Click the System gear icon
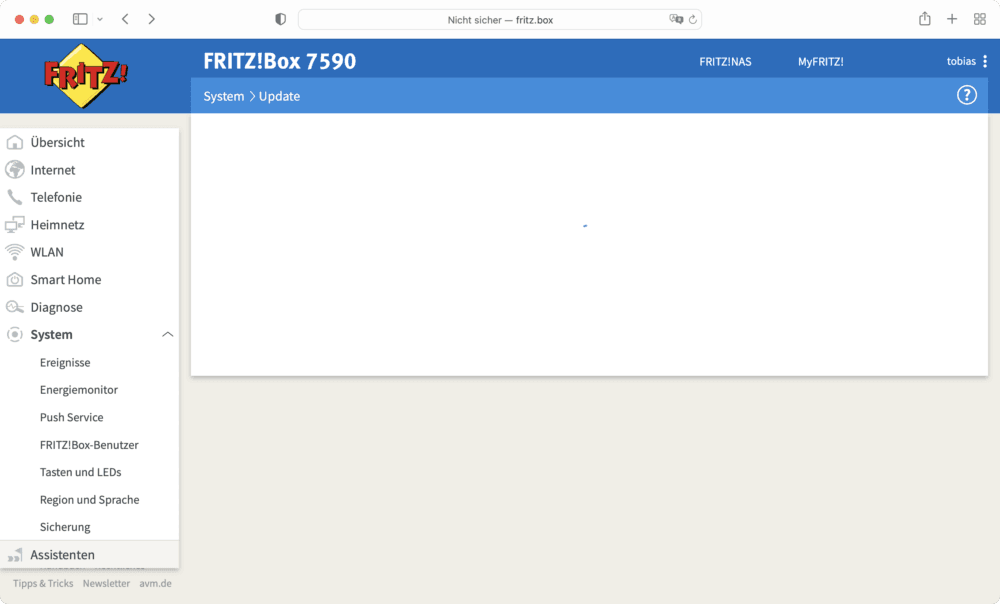 tap(15, 334)
